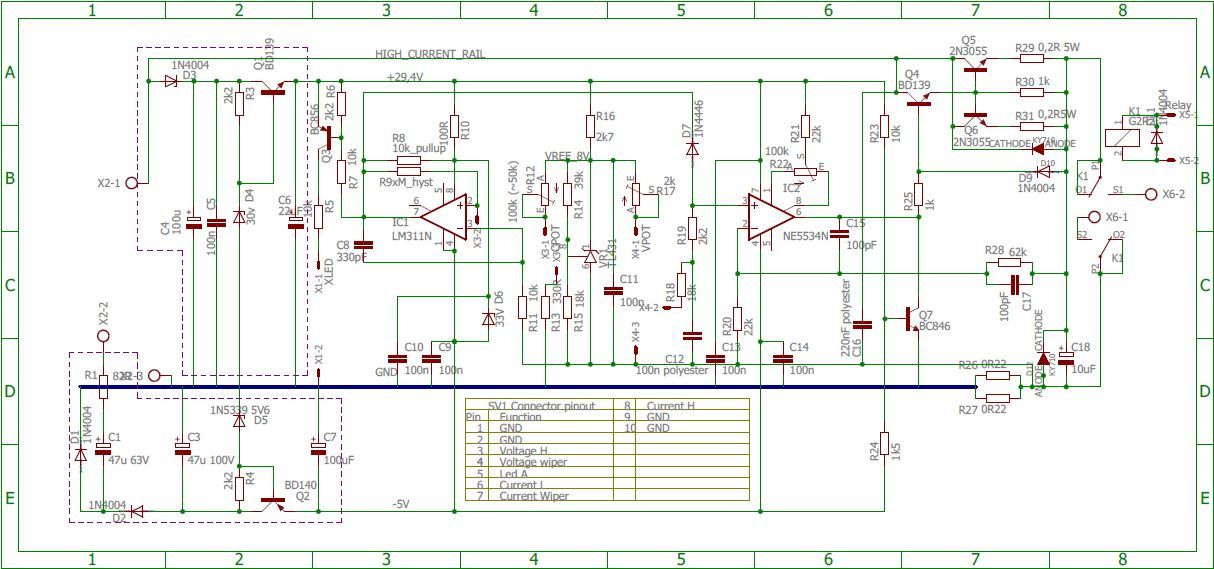Select the D7 1N4446 diode symbol
This screenshot has height=569, width=1214.
pyautogui.click(x=691, y=148)
